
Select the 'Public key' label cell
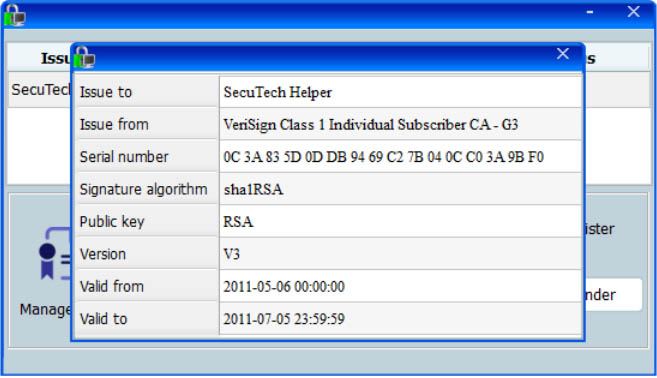click(x=146, y=222)
